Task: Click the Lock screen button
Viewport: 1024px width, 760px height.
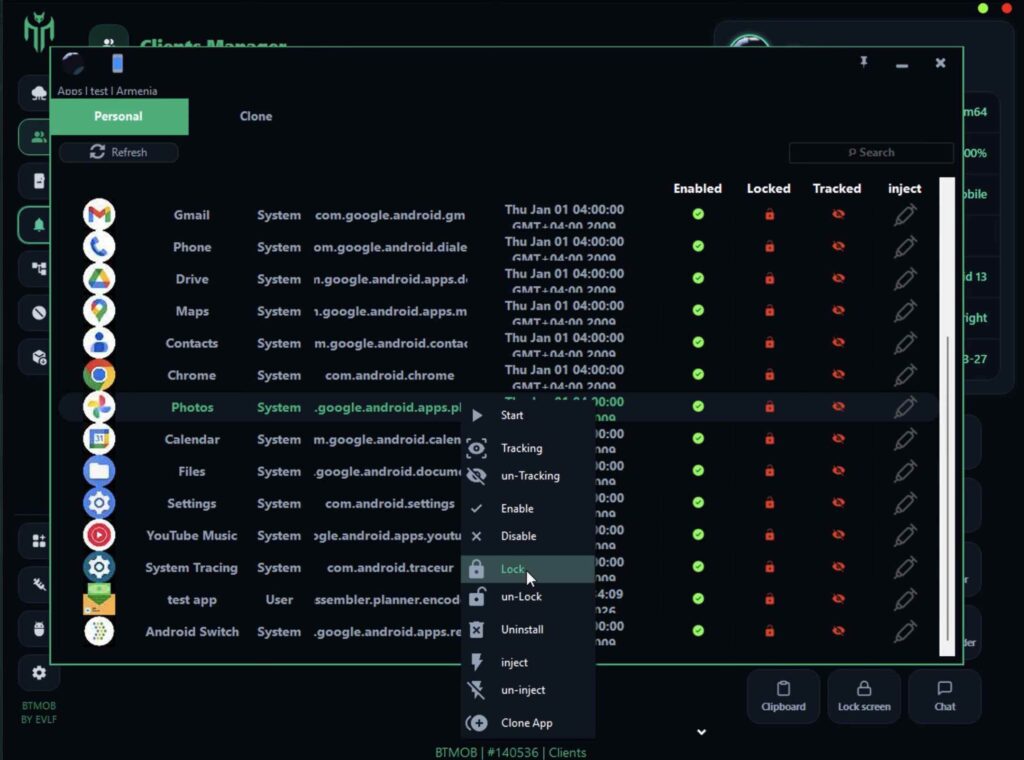Action: coord(864,696)
